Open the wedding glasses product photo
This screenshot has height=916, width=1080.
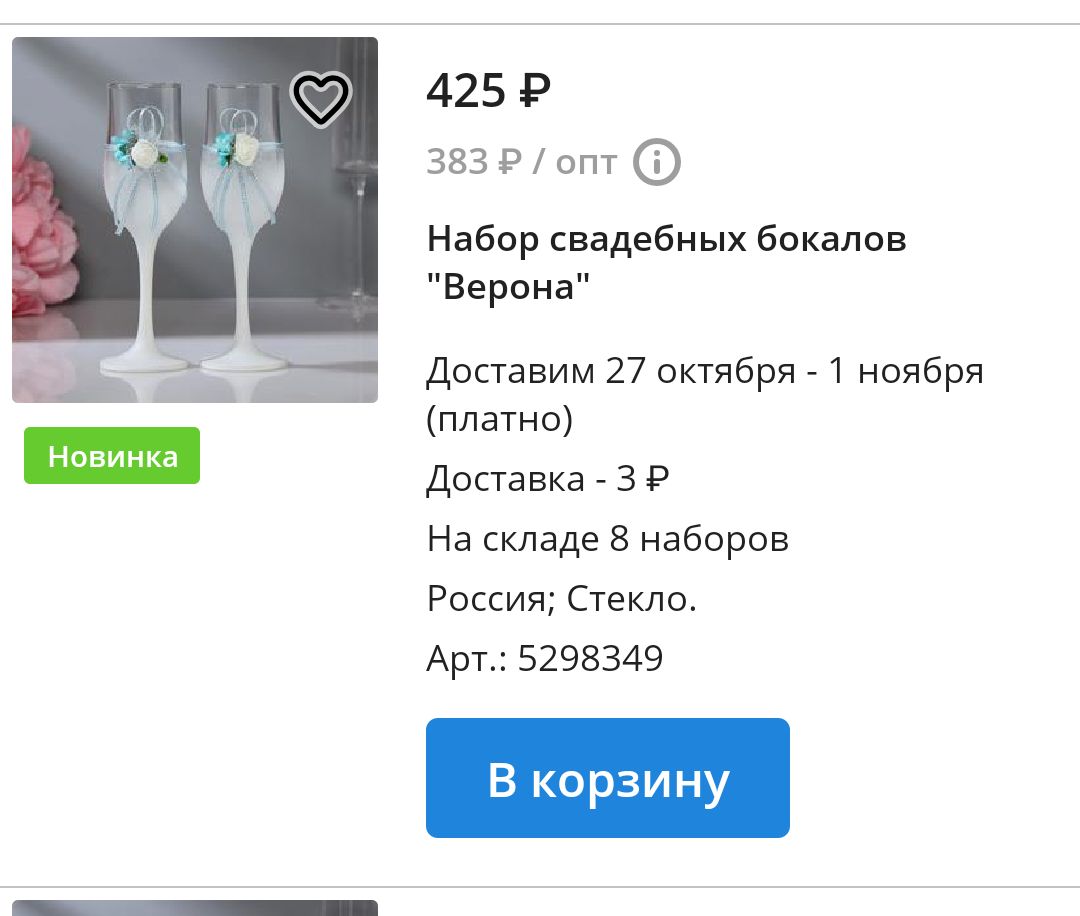[x=195, y=220]
